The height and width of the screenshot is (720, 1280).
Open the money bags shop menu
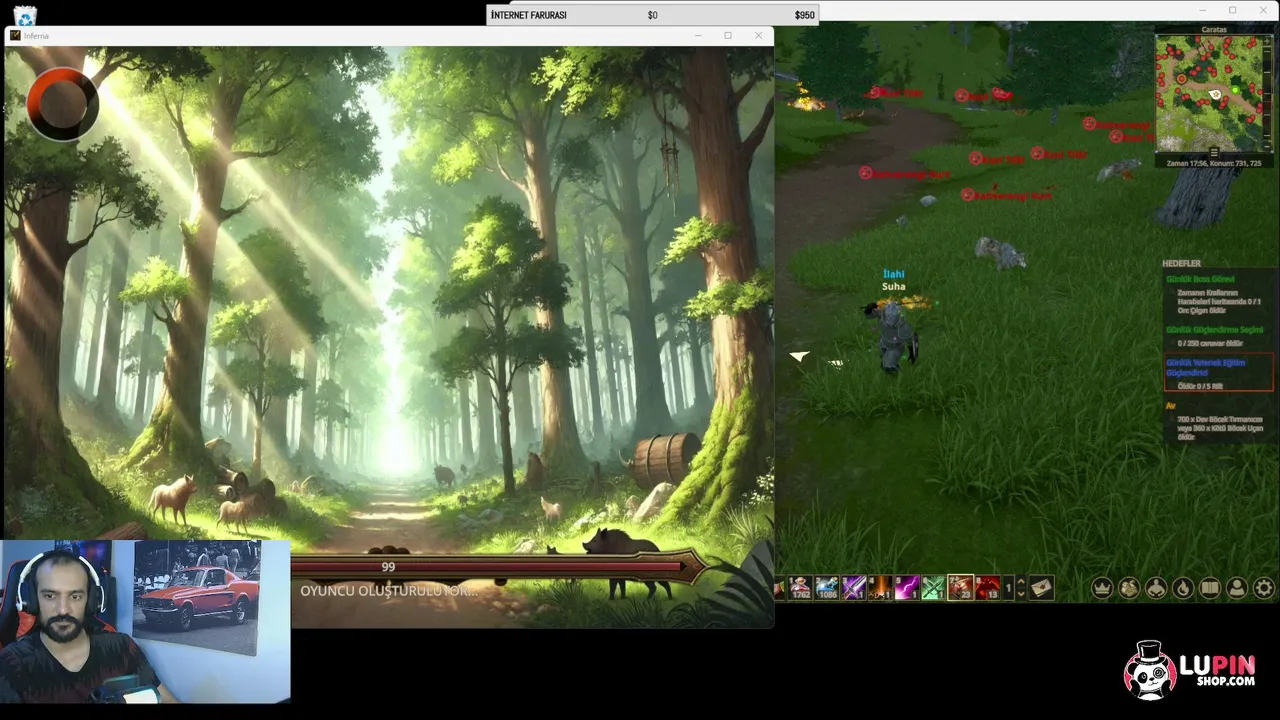coord(1129,588)
